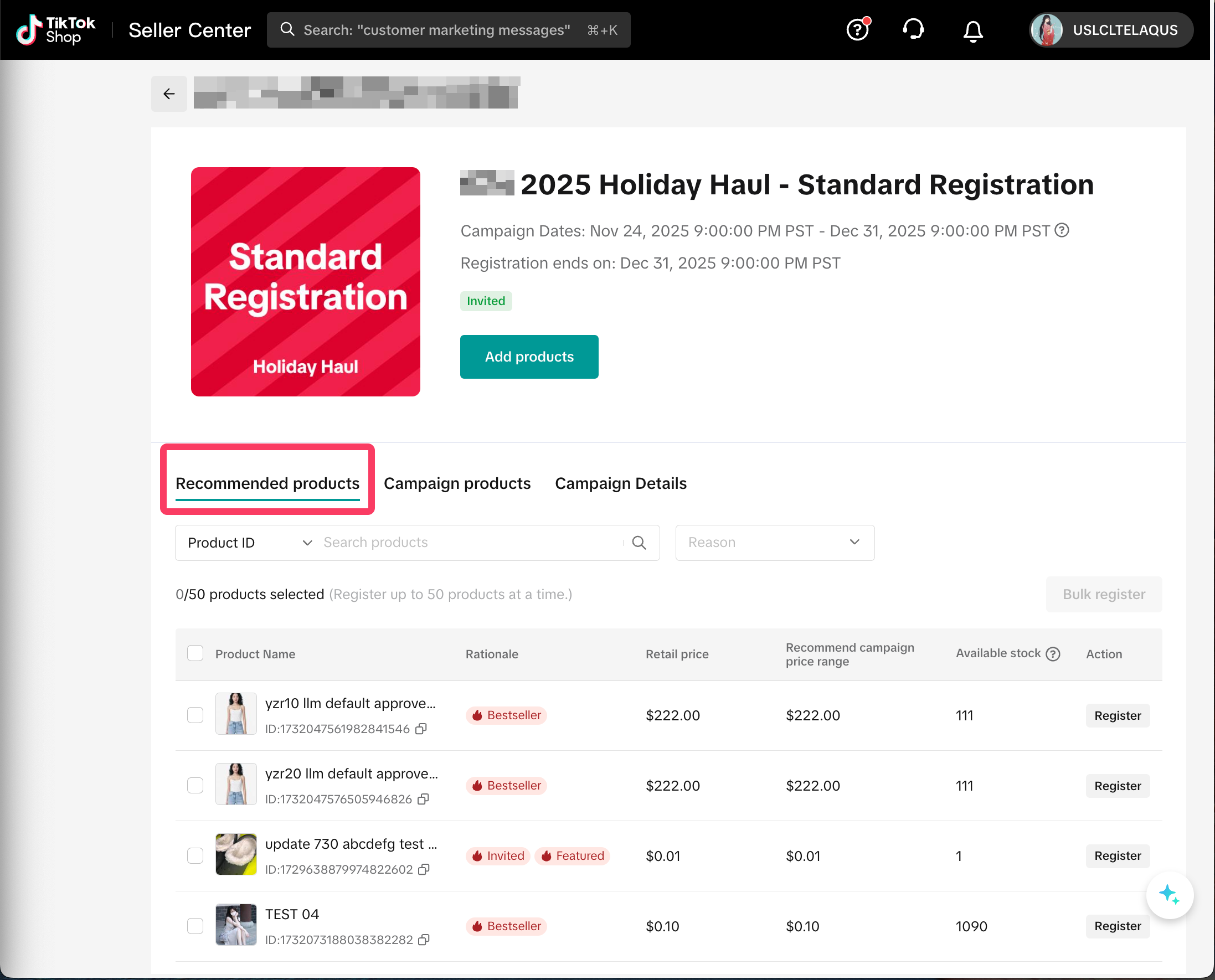Open the notifications bell
The image size is (1215, 980).
point(972,30)
